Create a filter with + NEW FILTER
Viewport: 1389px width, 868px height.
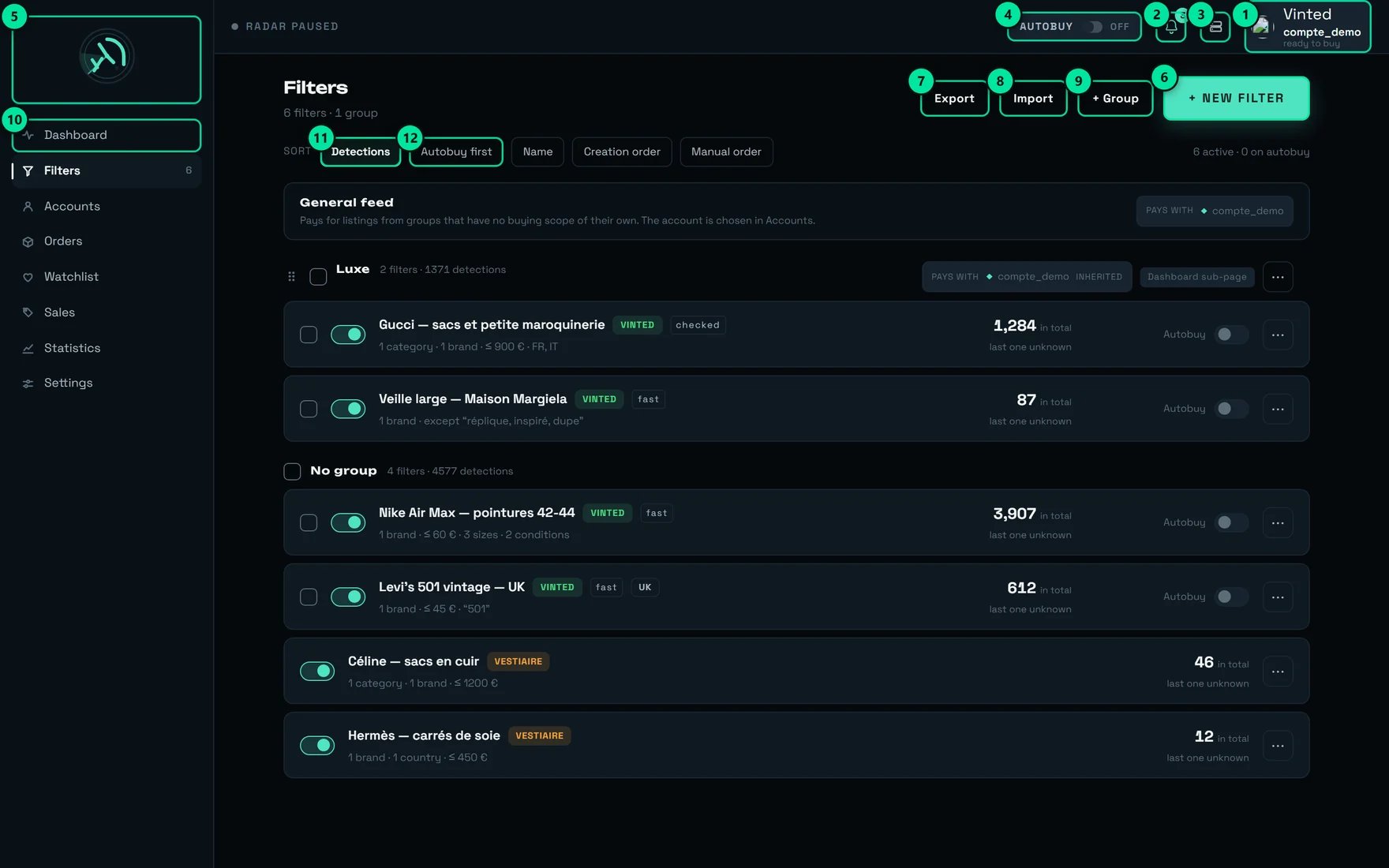1236,99
